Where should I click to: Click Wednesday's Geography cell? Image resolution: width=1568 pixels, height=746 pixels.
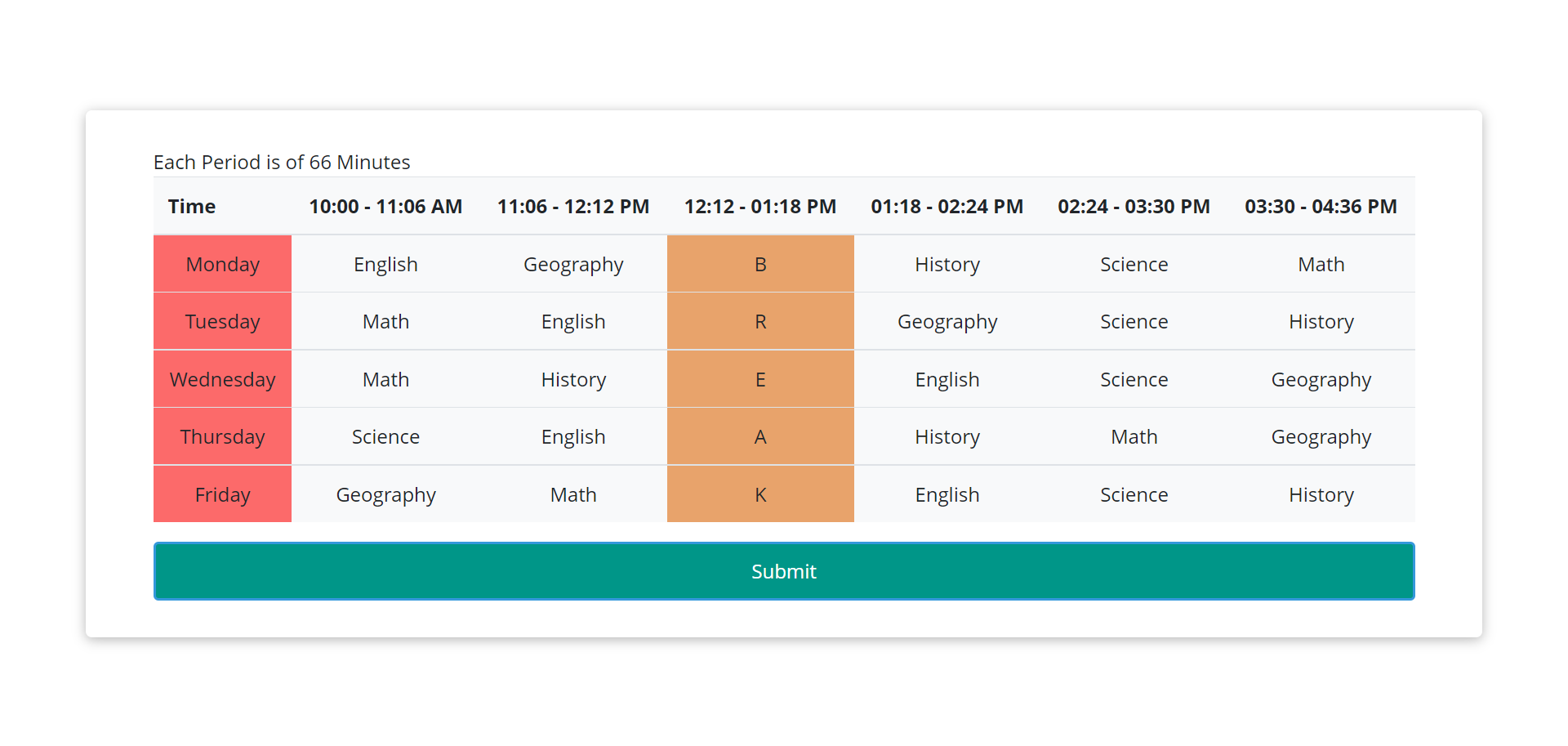[1321, 379]
